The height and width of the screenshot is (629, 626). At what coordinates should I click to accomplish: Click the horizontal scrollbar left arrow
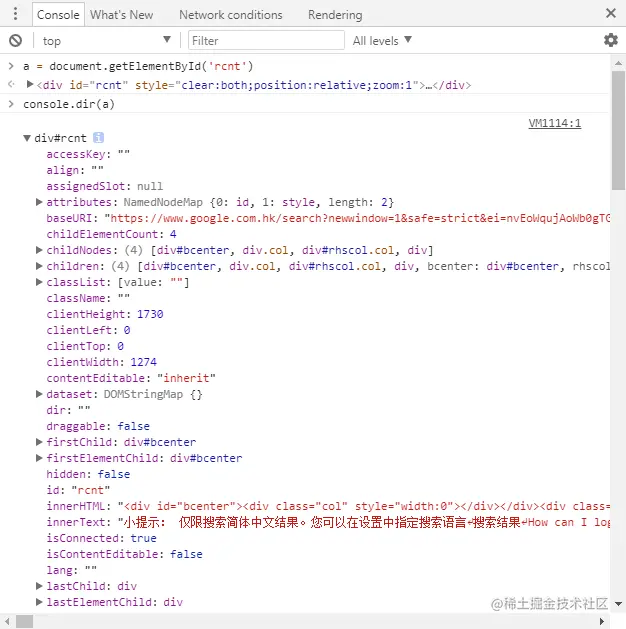point(7,621)
